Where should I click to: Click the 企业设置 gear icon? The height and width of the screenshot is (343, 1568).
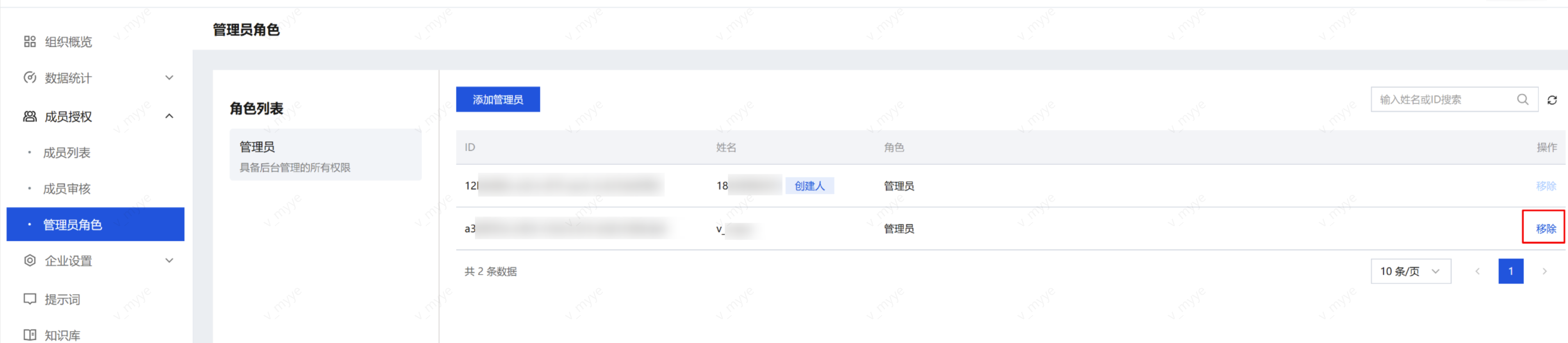pos(29,260)
